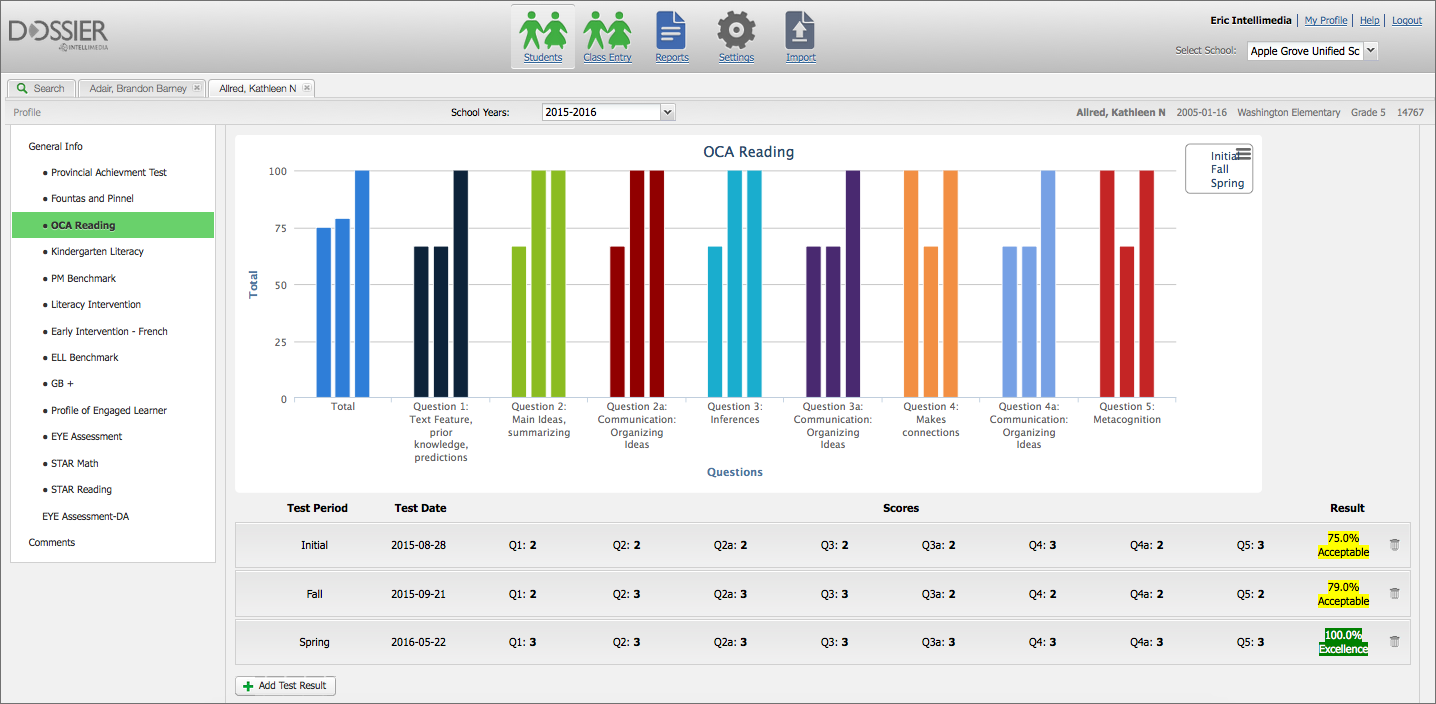The height and width of the screenshot is (704, 1436).
Task: Toggle the Spring series in chart legend
Action: pos(1226,183)
